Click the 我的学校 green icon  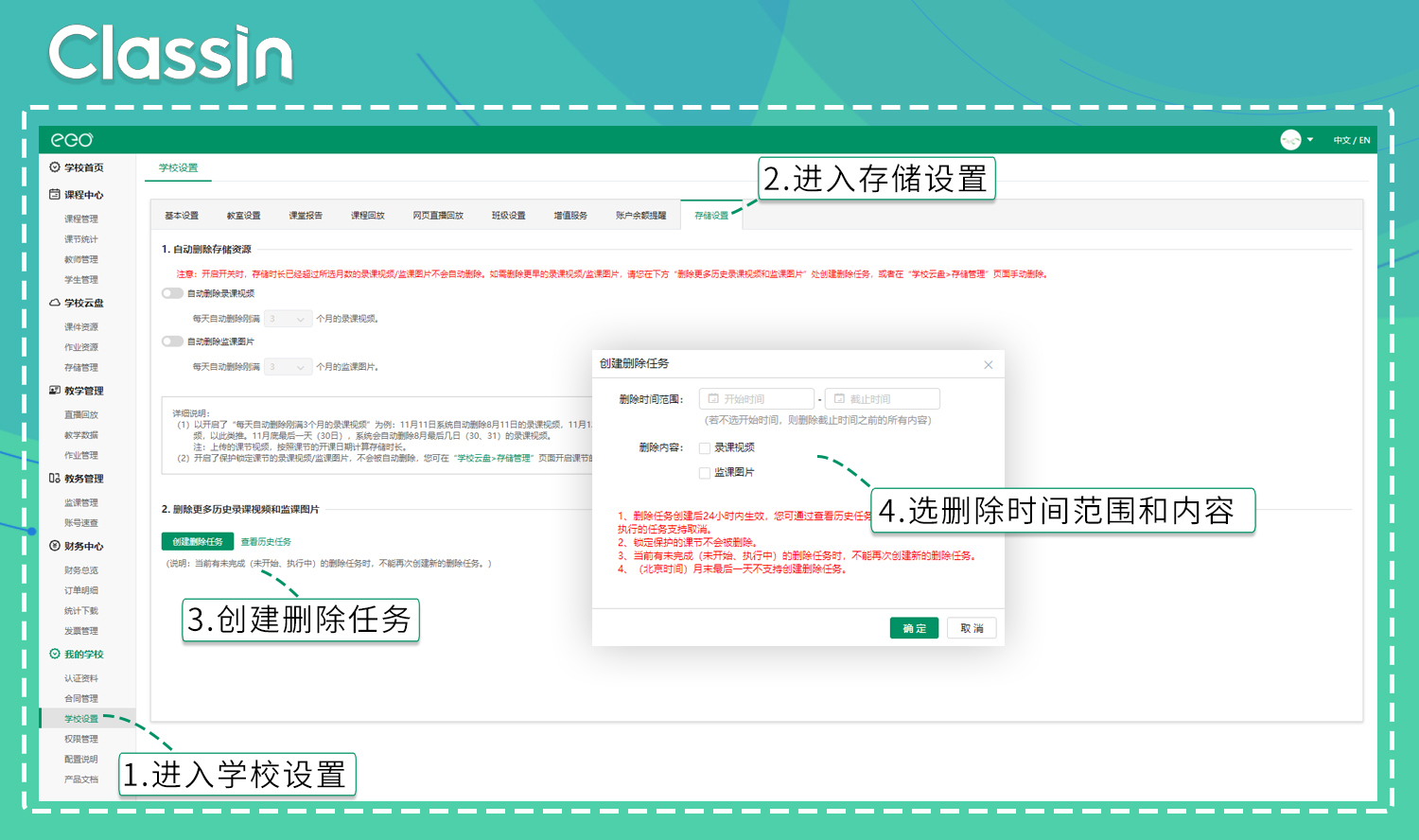click(55, 654)
